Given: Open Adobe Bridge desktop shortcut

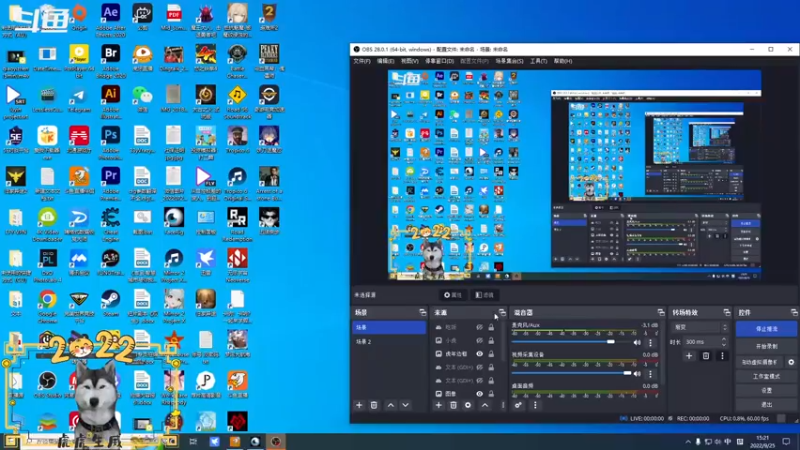Looking at the screenshot, I should tap(111, 61).
